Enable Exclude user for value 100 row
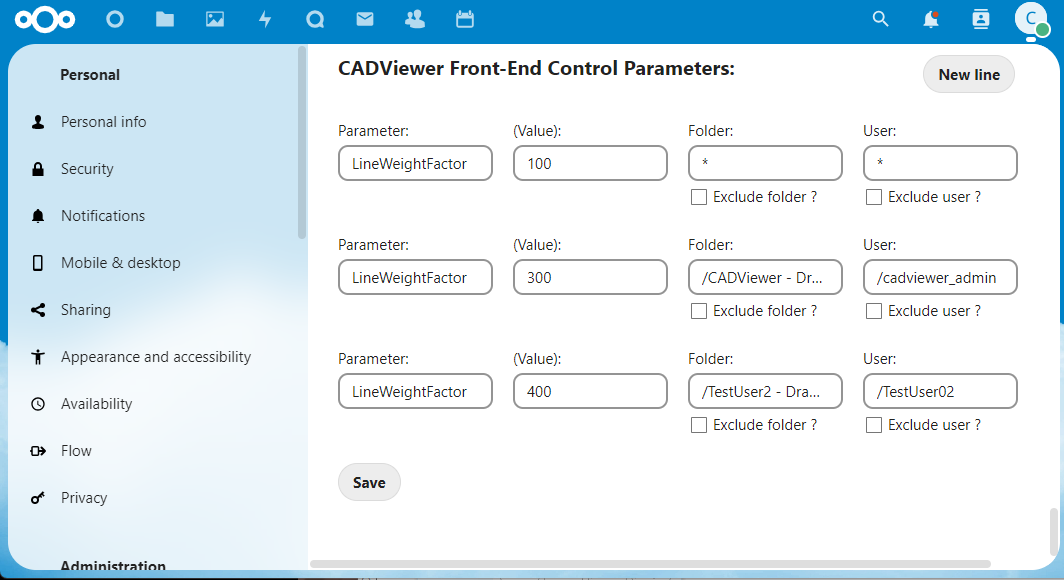The height and width of the screenshot is (580, 1064). tap(874, 197)
